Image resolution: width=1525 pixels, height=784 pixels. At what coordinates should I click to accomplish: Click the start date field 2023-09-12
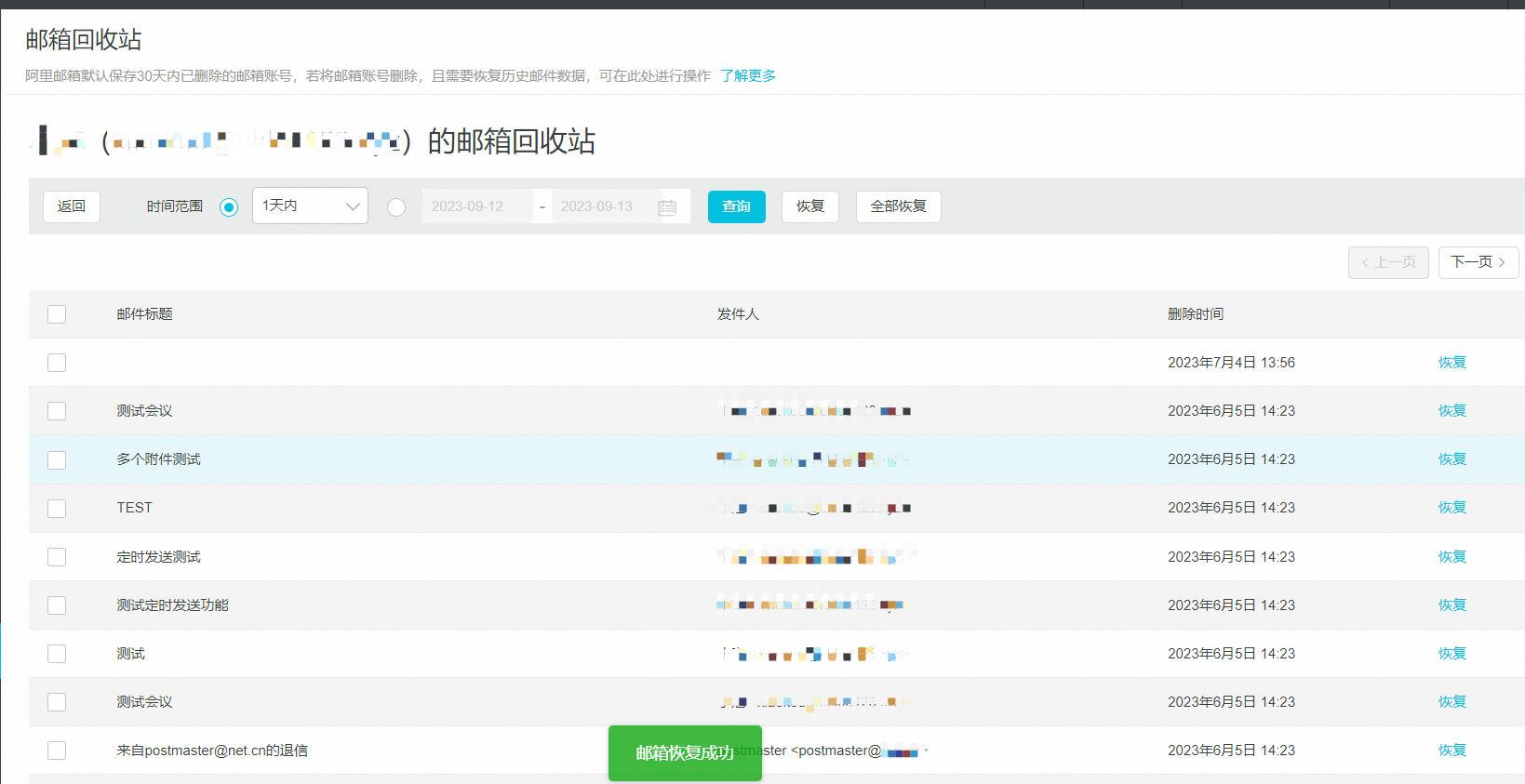[475, 206]
